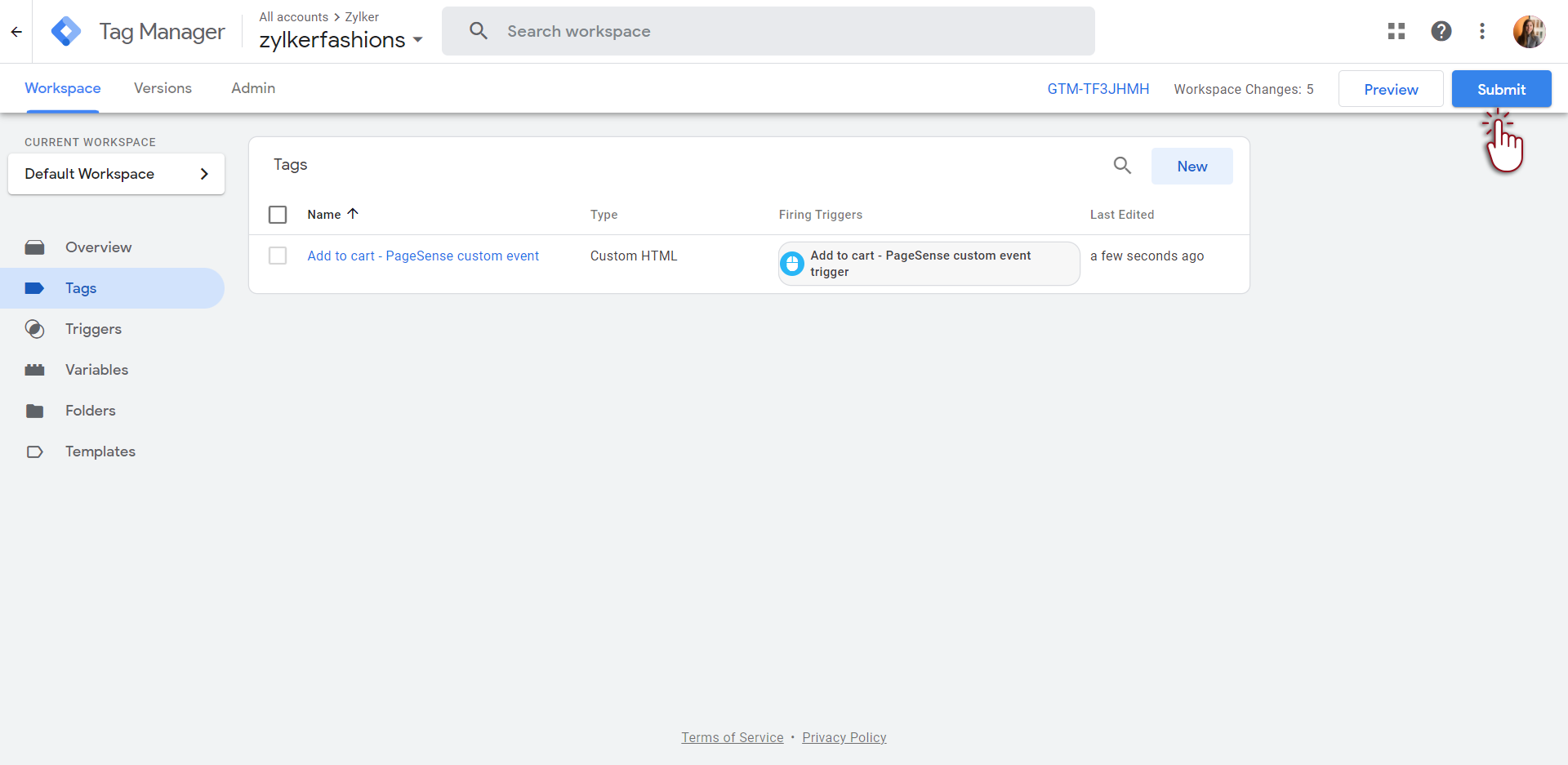This screenshot has width=1568, height=765.
Task: Click the click-trigger mouse icon in the chip
Action: 792,264
